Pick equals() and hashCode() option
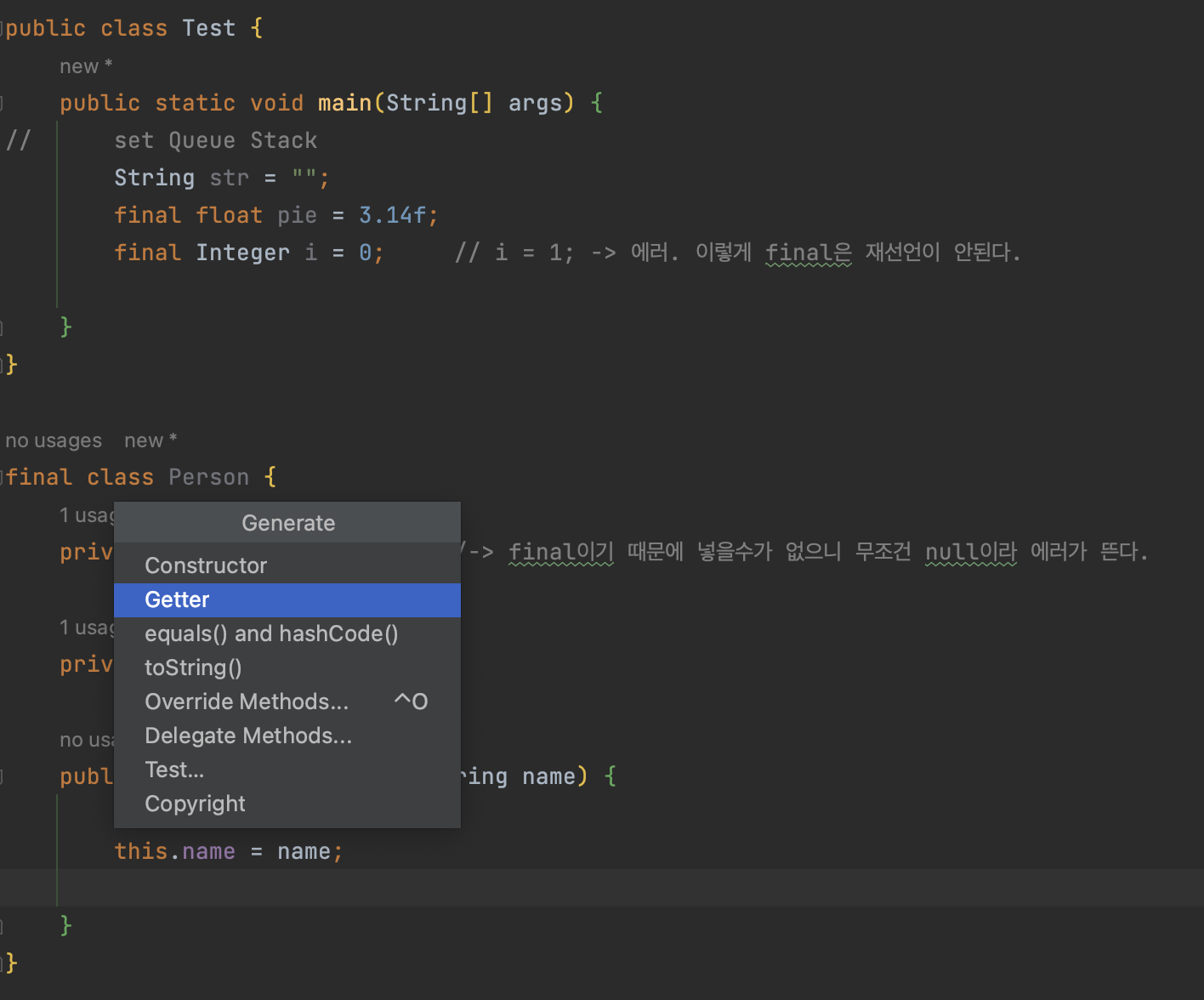The width and height of the screenshot is (1204, 1000). coord(287,634)
